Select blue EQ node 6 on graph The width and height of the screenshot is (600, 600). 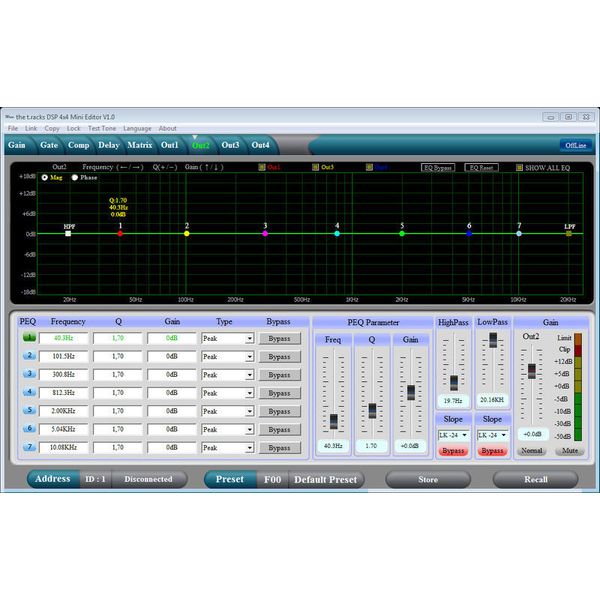(469, 233)
